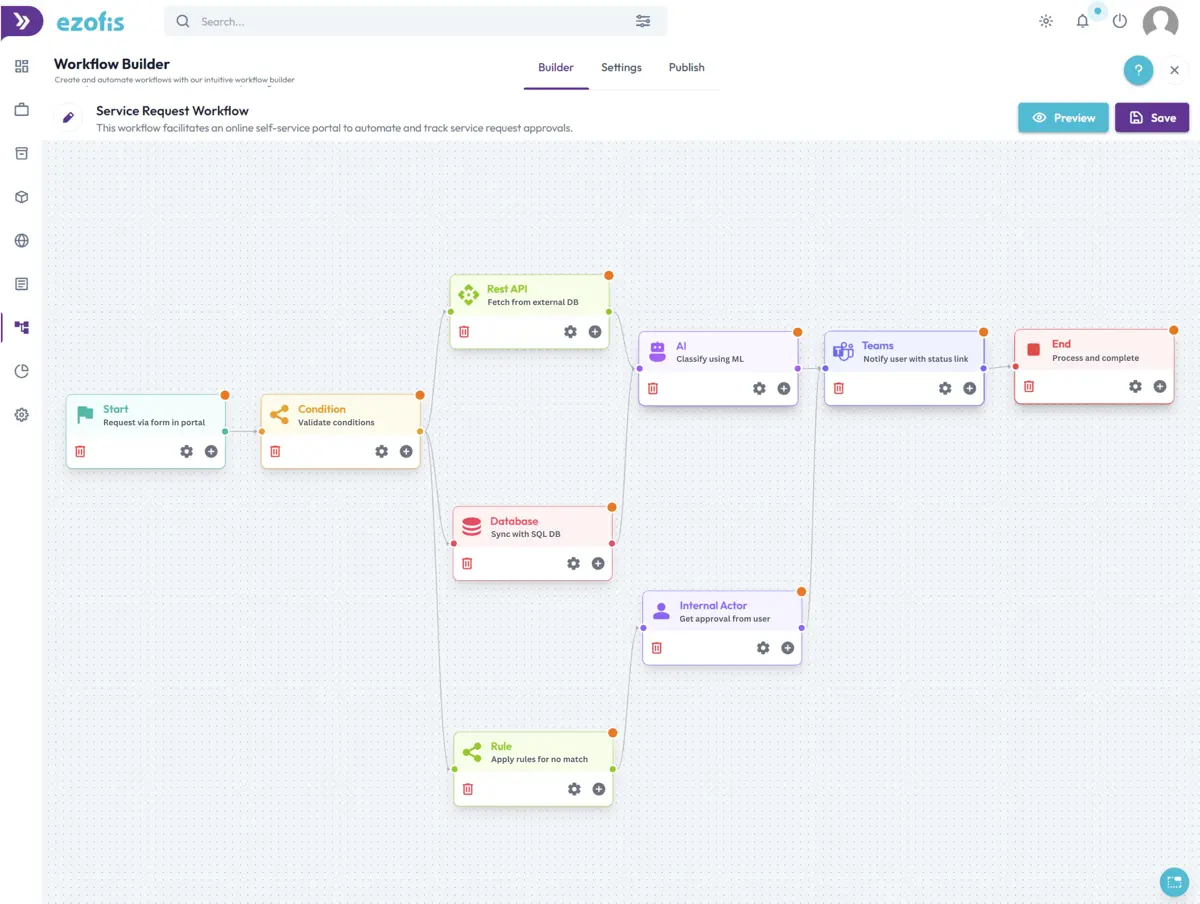Click the orange status dot on End node
The height and width of the screenshot is (904, 1200).
click(x=1174, y=330)
